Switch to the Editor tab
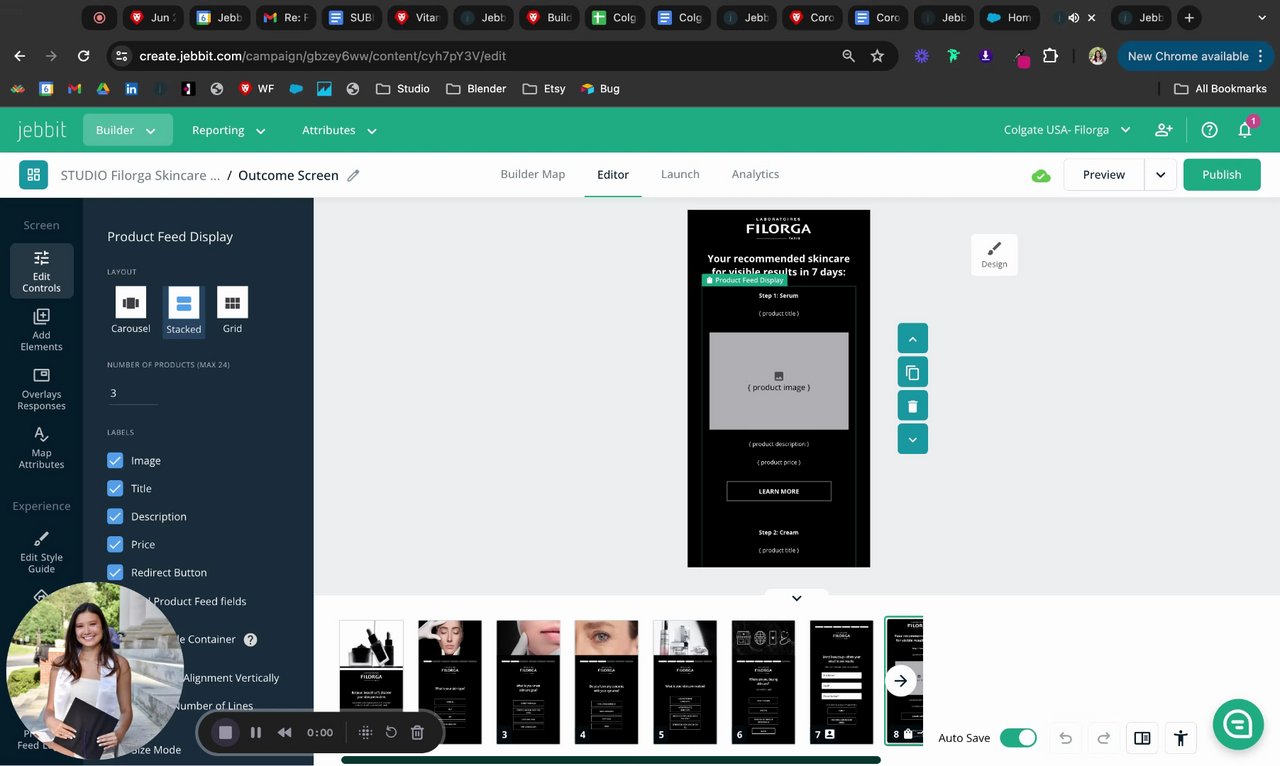The image size is (1280, 766). [613, 174]
